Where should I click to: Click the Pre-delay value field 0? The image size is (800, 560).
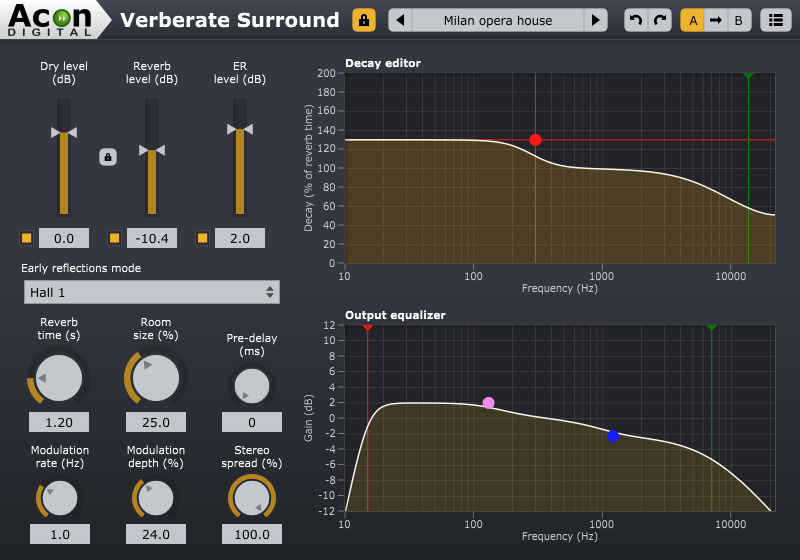coord(252,422)
